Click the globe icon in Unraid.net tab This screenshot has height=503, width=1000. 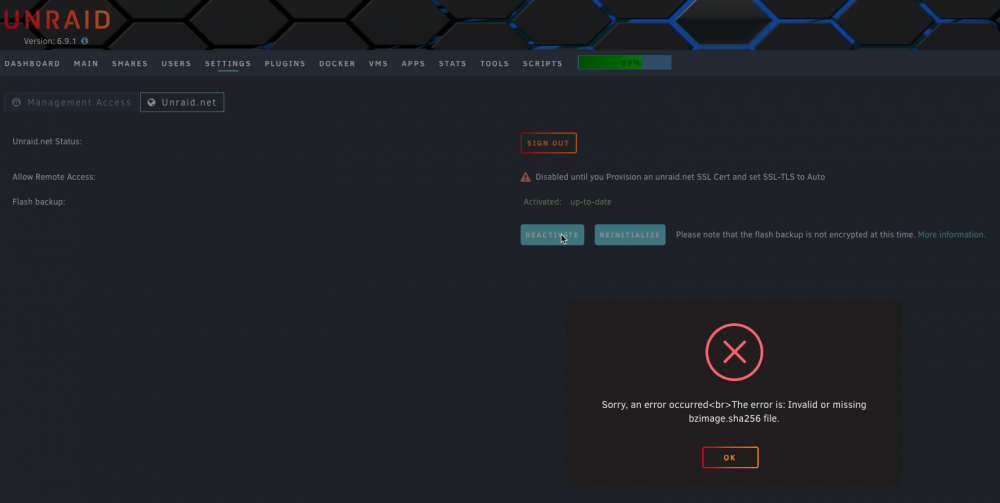pyautogui.click(x=151, y=102)
